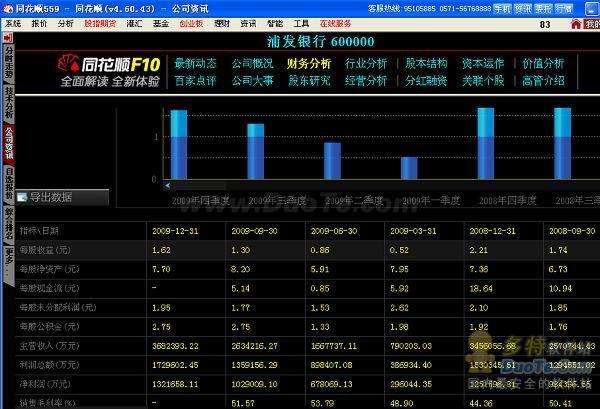The height and width of the screenshot is (409, 600).
Task: Open the 资本运作 F10 section
Action: (x=483, y=64)
